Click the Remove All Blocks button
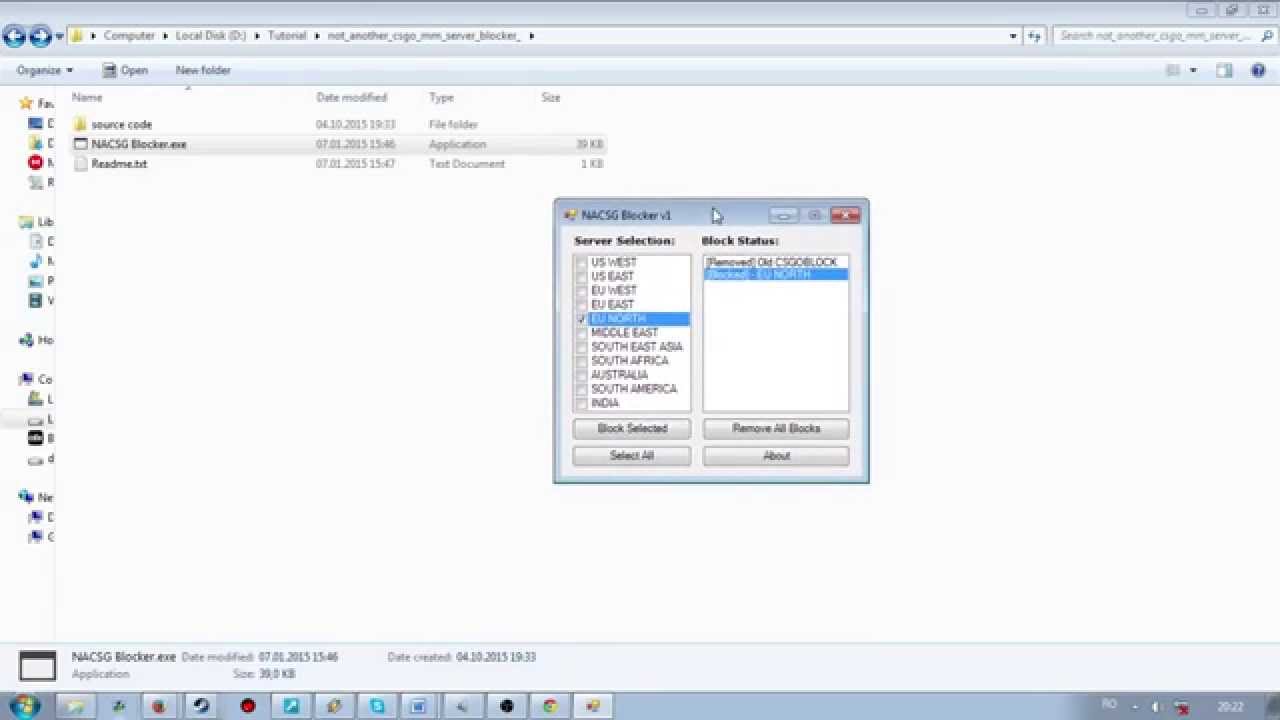1280x720 pixels. (x=776, y=428)
